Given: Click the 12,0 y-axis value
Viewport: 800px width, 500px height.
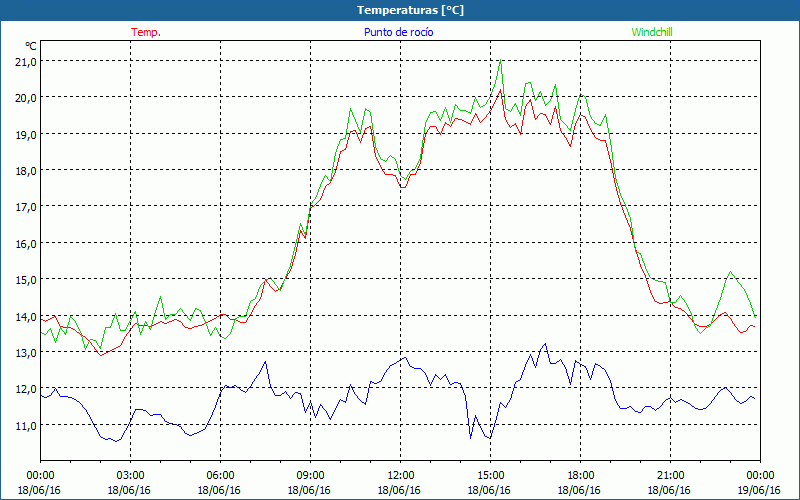Looking at the screenshot, I should point(27,389).
